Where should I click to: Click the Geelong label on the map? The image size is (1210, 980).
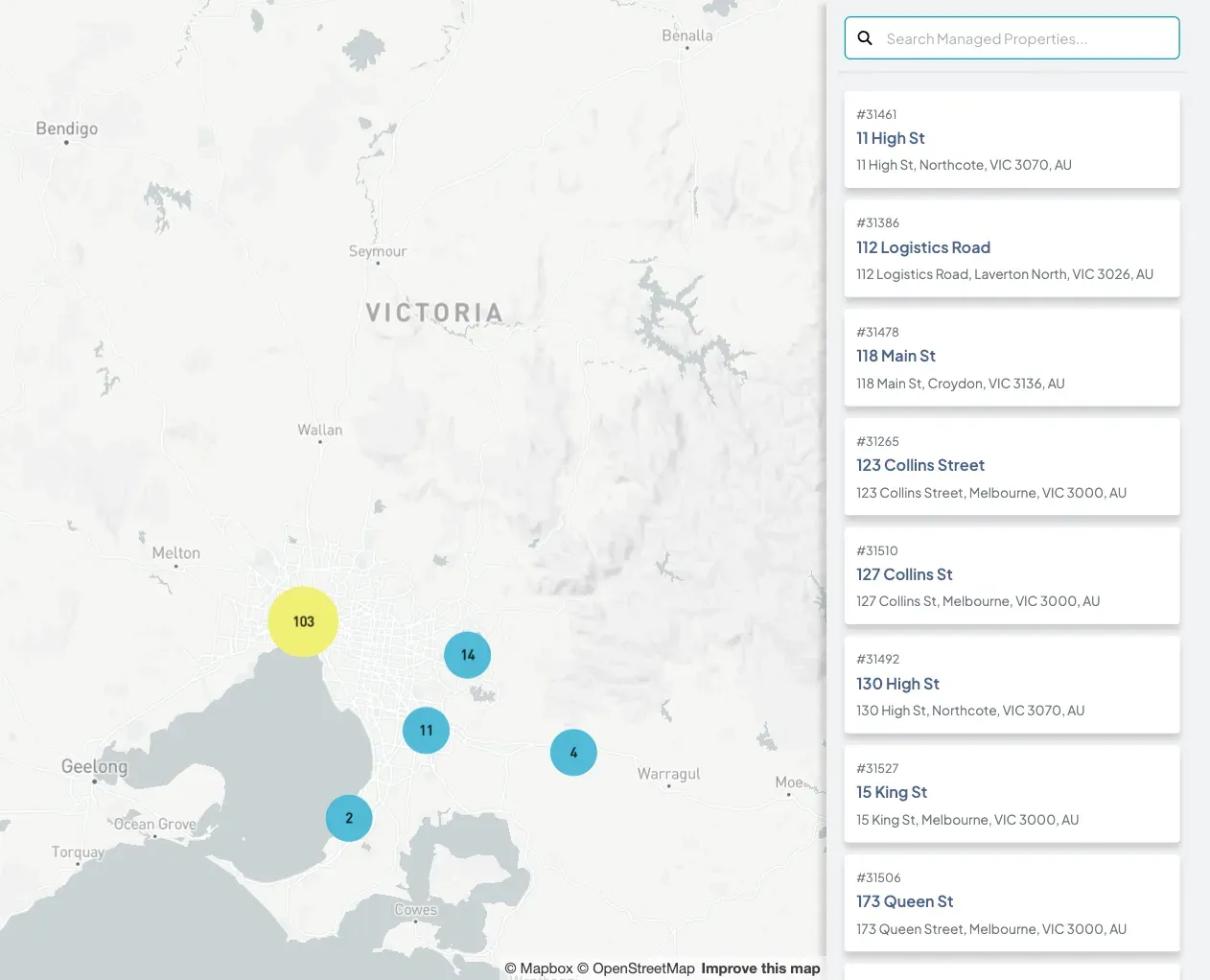point(94,766)
